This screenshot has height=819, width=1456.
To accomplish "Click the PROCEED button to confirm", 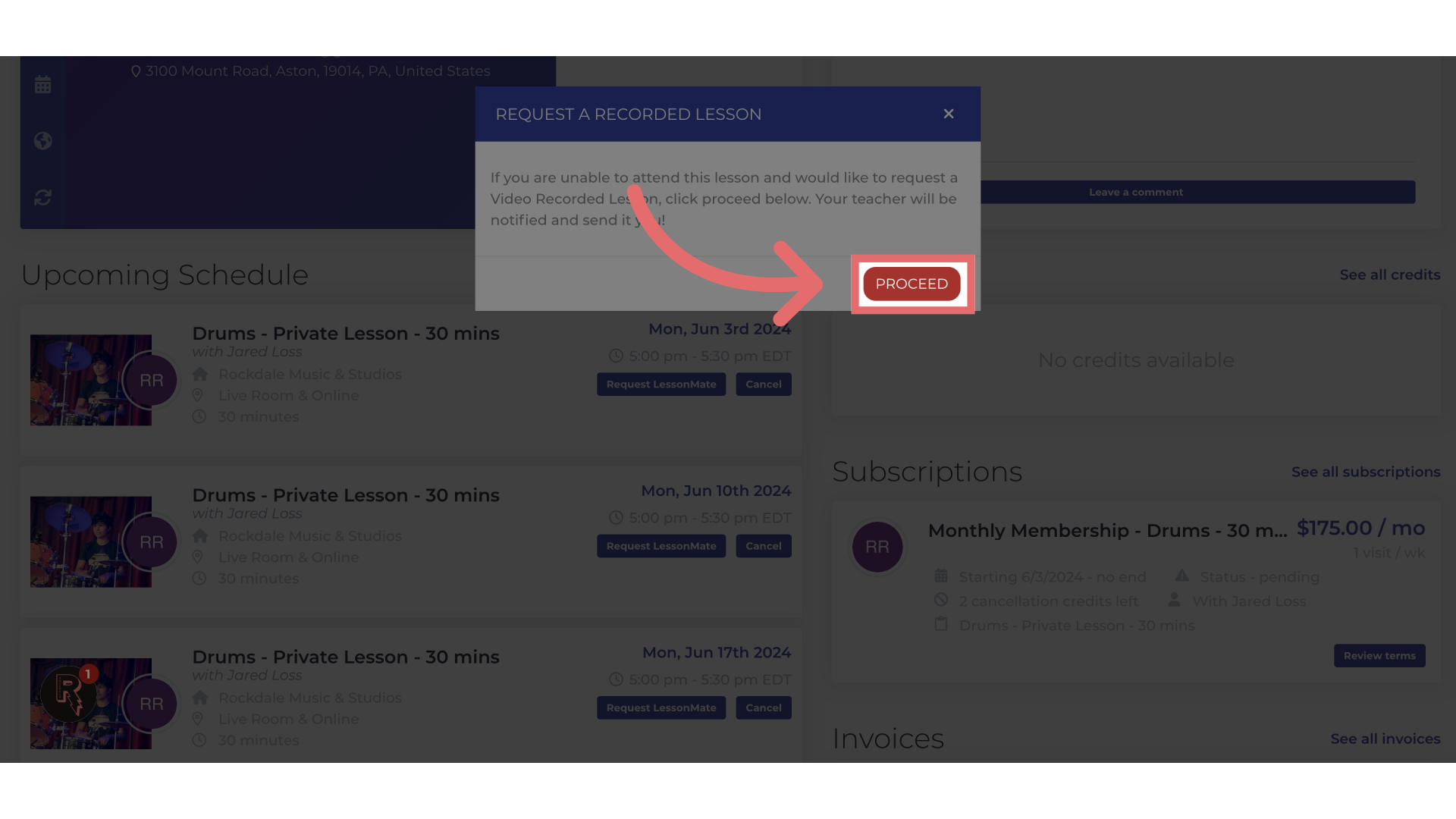I will pos(911,284).
